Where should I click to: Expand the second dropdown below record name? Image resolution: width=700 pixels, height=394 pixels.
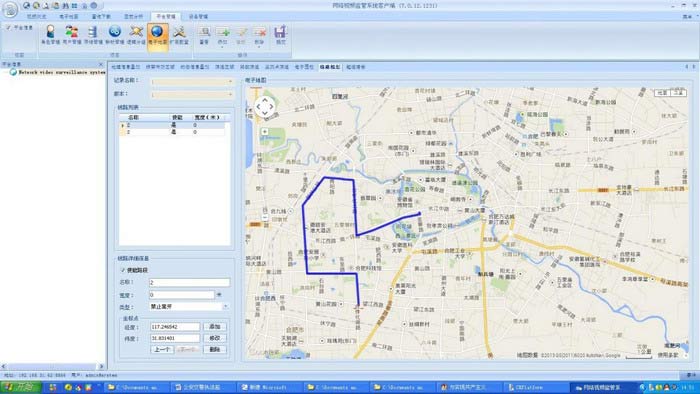tap(191, 95)
